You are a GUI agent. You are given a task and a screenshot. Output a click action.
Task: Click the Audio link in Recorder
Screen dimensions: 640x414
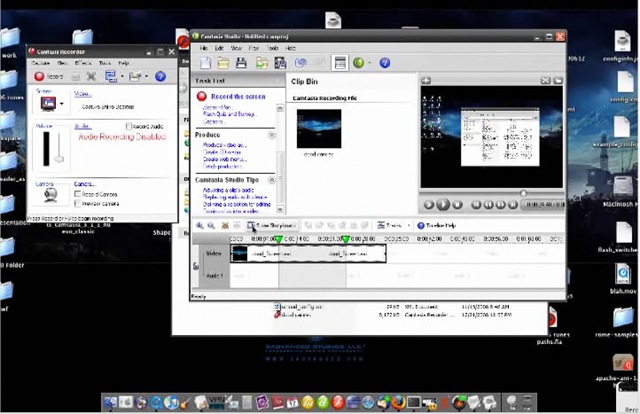tap(82, 126)
